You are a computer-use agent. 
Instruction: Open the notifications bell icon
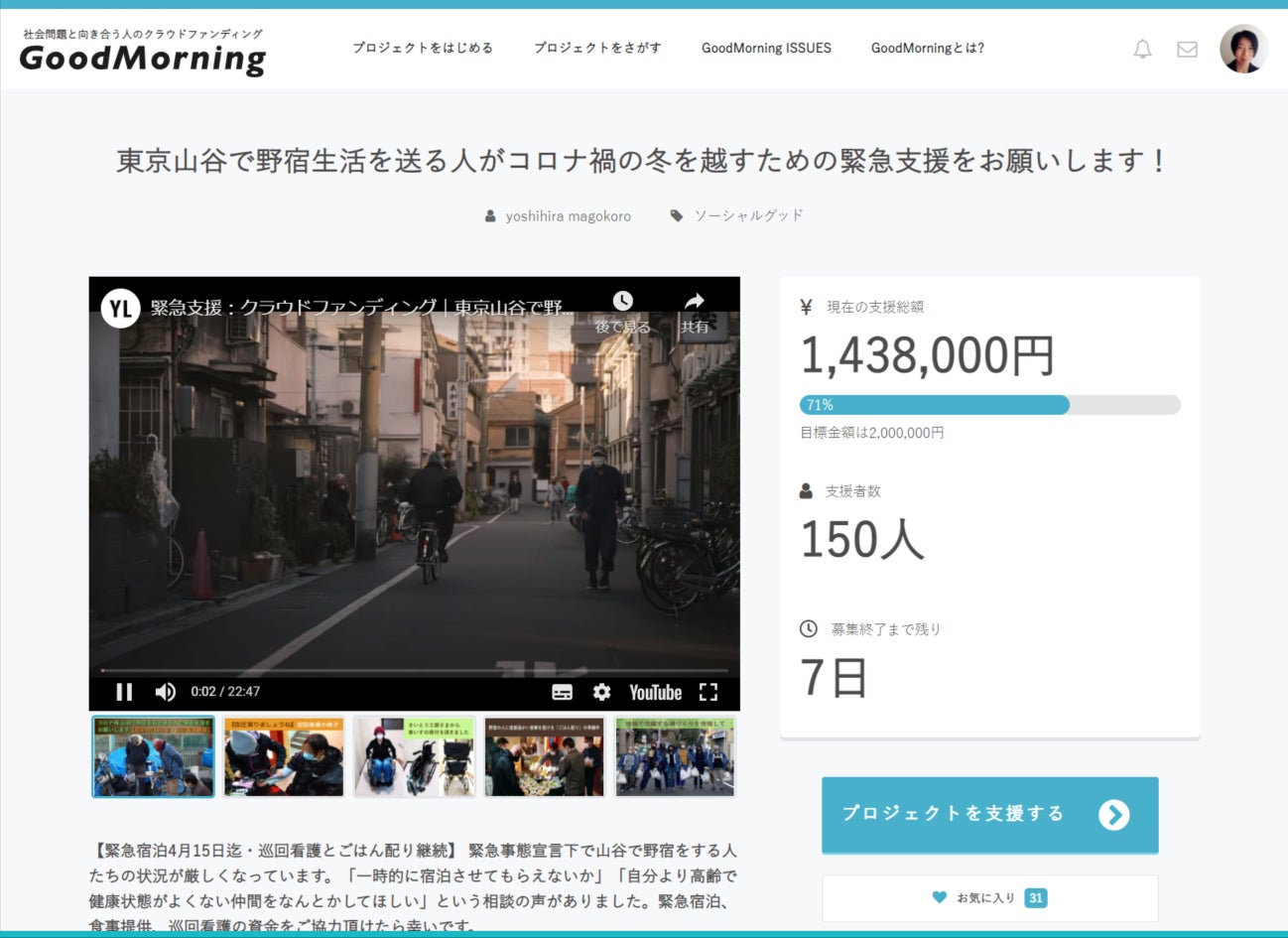click(1142, 49)
